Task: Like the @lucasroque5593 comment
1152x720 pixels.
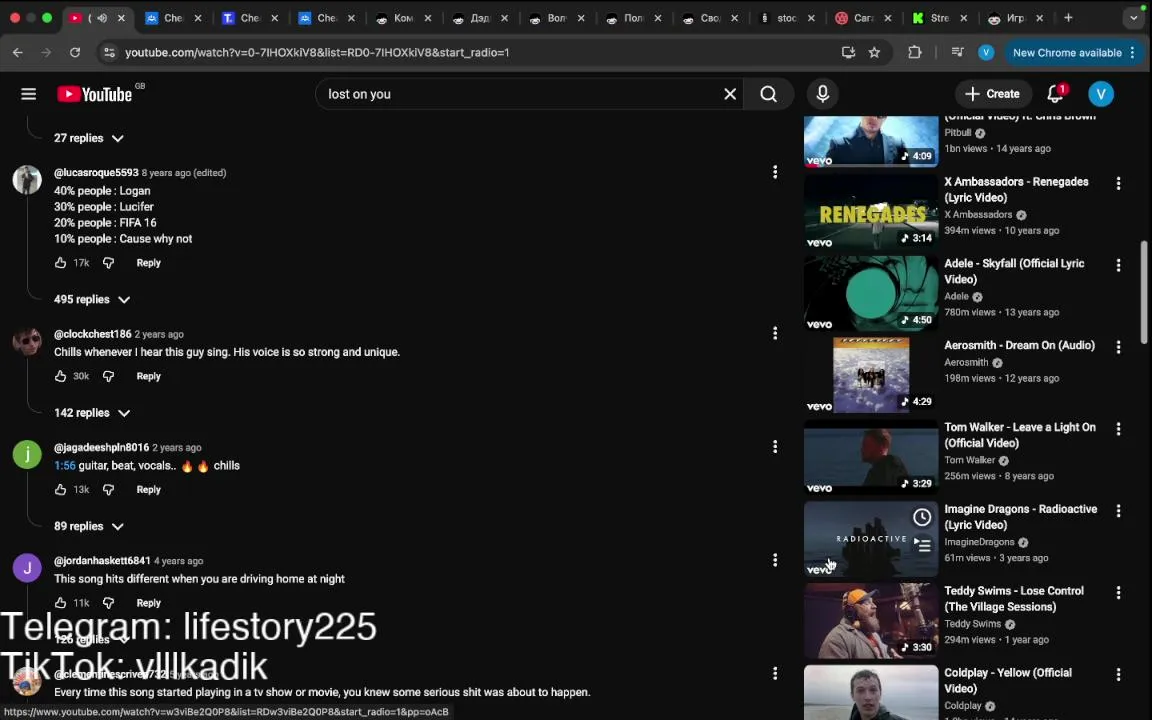Action: [60, 263]
